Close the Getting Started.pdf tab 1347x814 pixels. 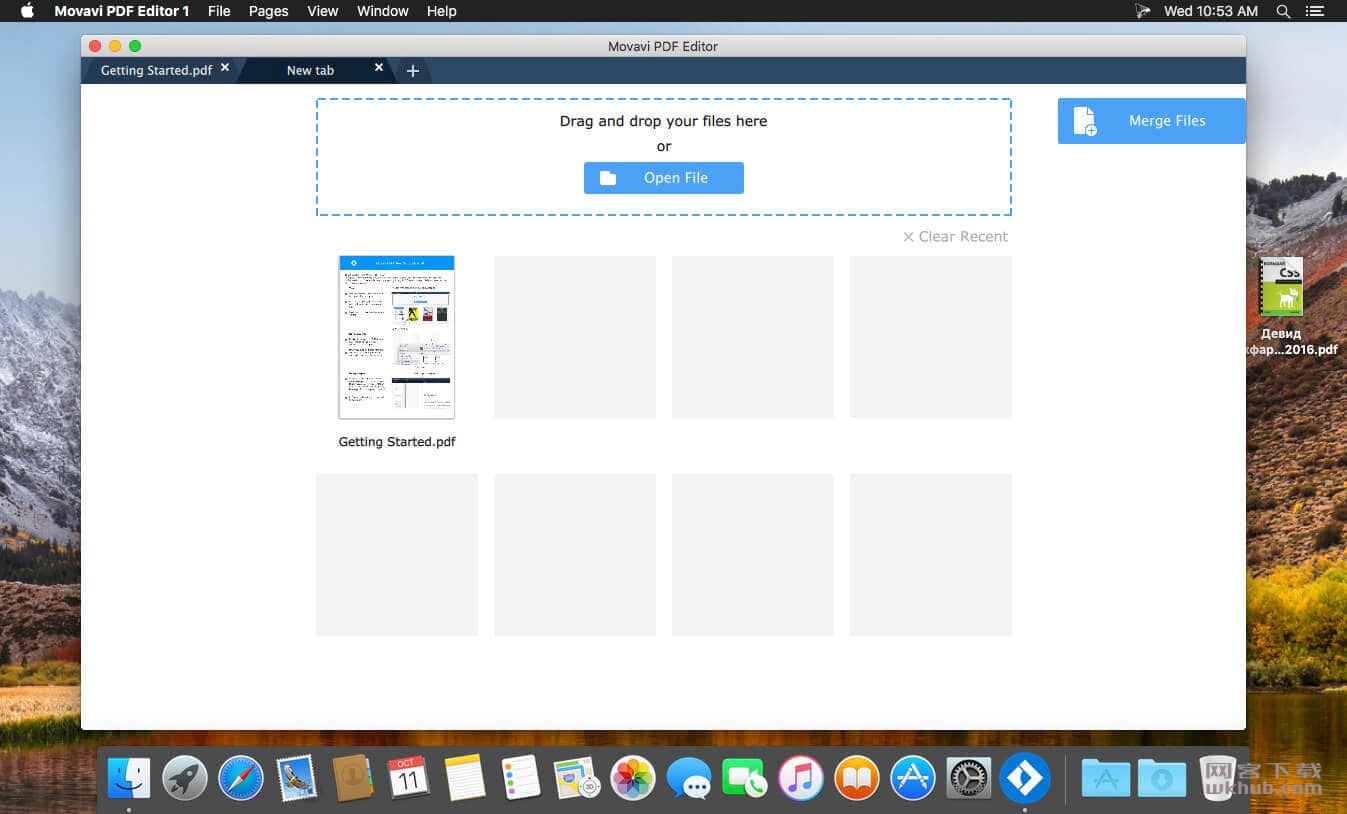point(225,68)
